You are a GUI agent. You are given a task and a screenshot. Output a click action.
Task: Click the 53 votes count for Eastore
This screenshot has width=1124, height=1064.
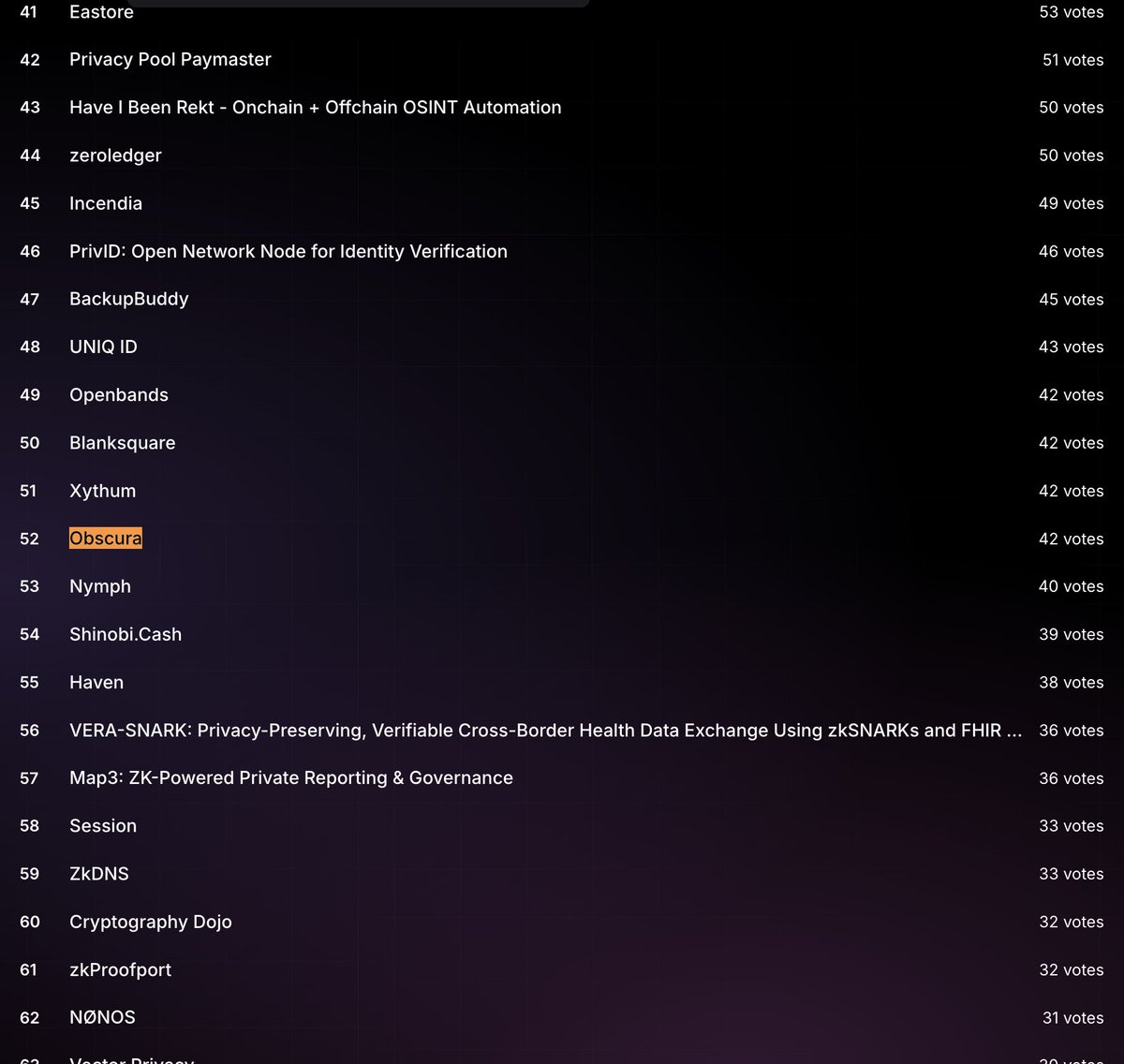pos(1072,12)
